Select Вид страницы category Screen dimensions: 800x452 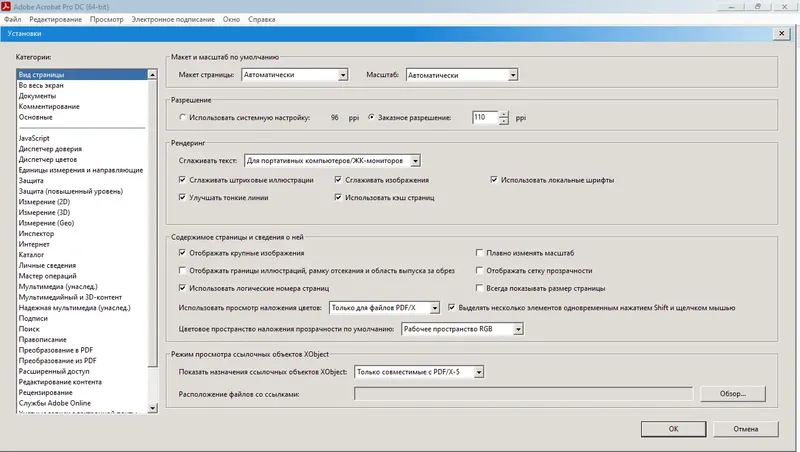(82, 74)
